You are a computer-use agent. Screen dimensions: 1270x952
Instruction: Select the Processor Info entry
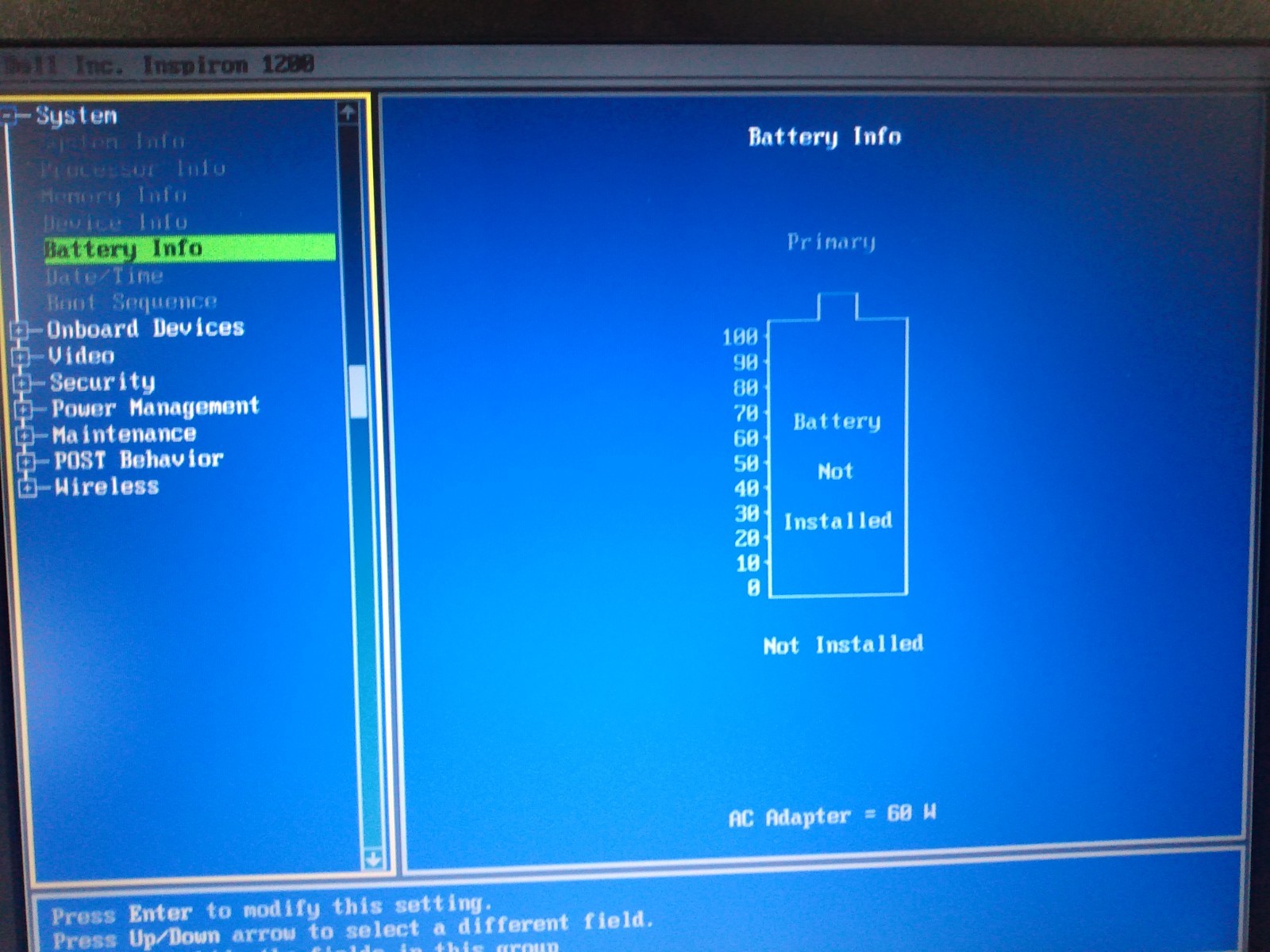point(133,168)
